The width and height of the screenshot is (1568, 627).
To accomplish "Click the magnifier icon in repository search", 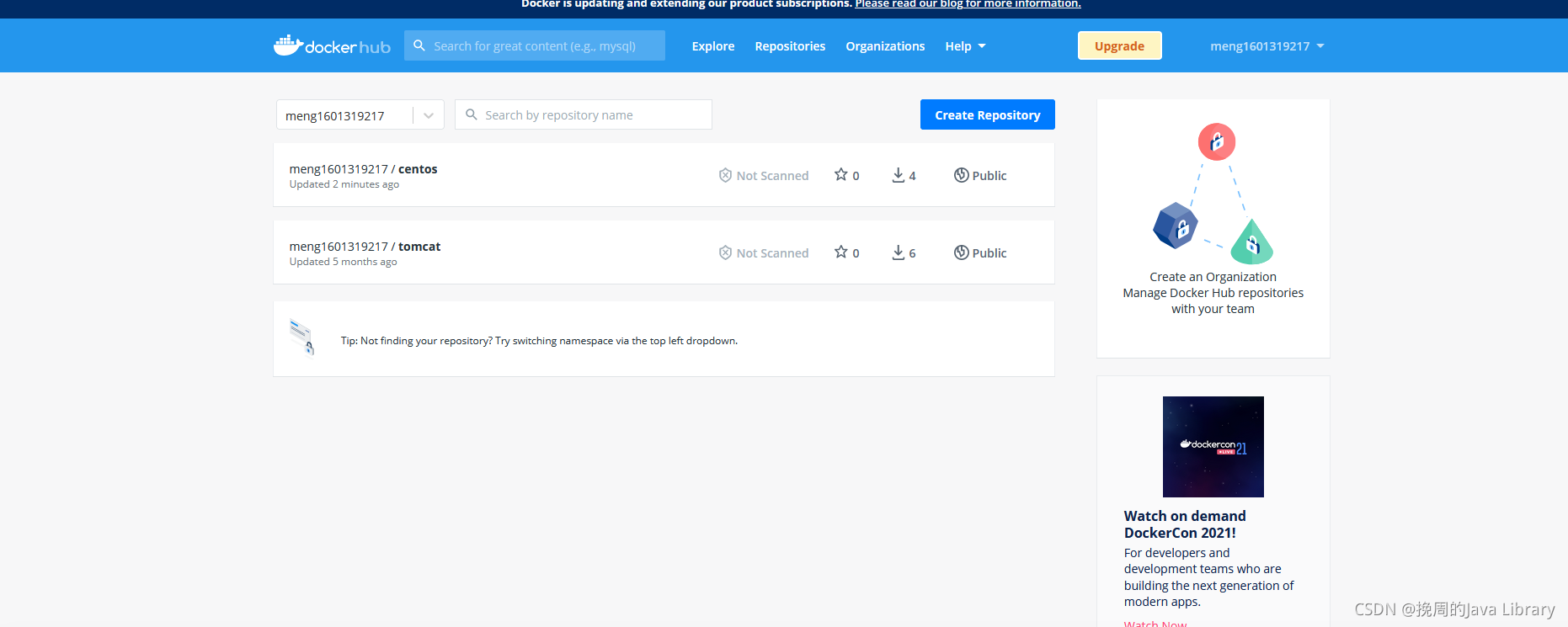I will [x=472, y=114].
